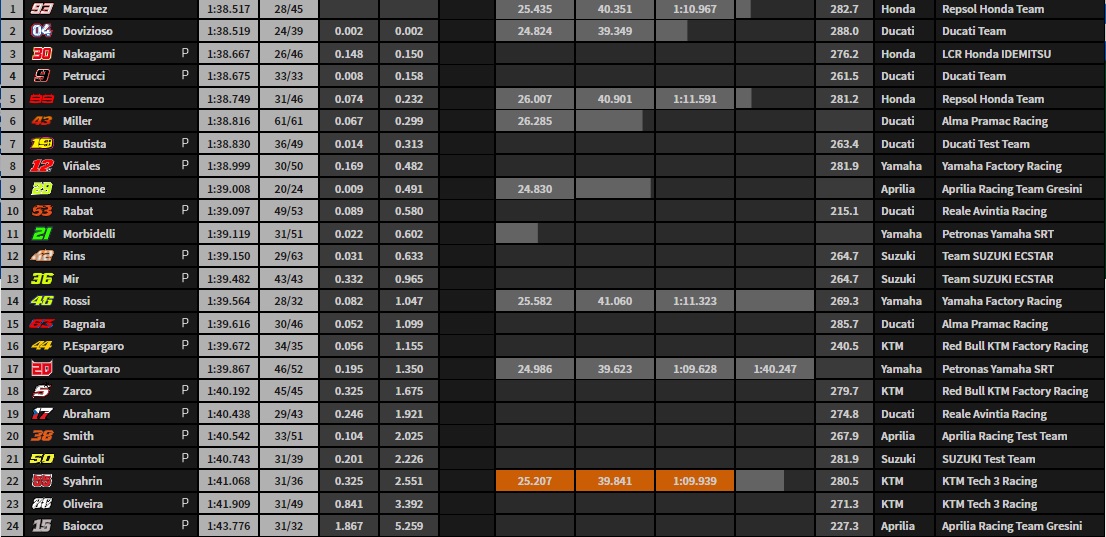
Task: Click Quartararo's number 20 badge
Action: coord(42,368)
